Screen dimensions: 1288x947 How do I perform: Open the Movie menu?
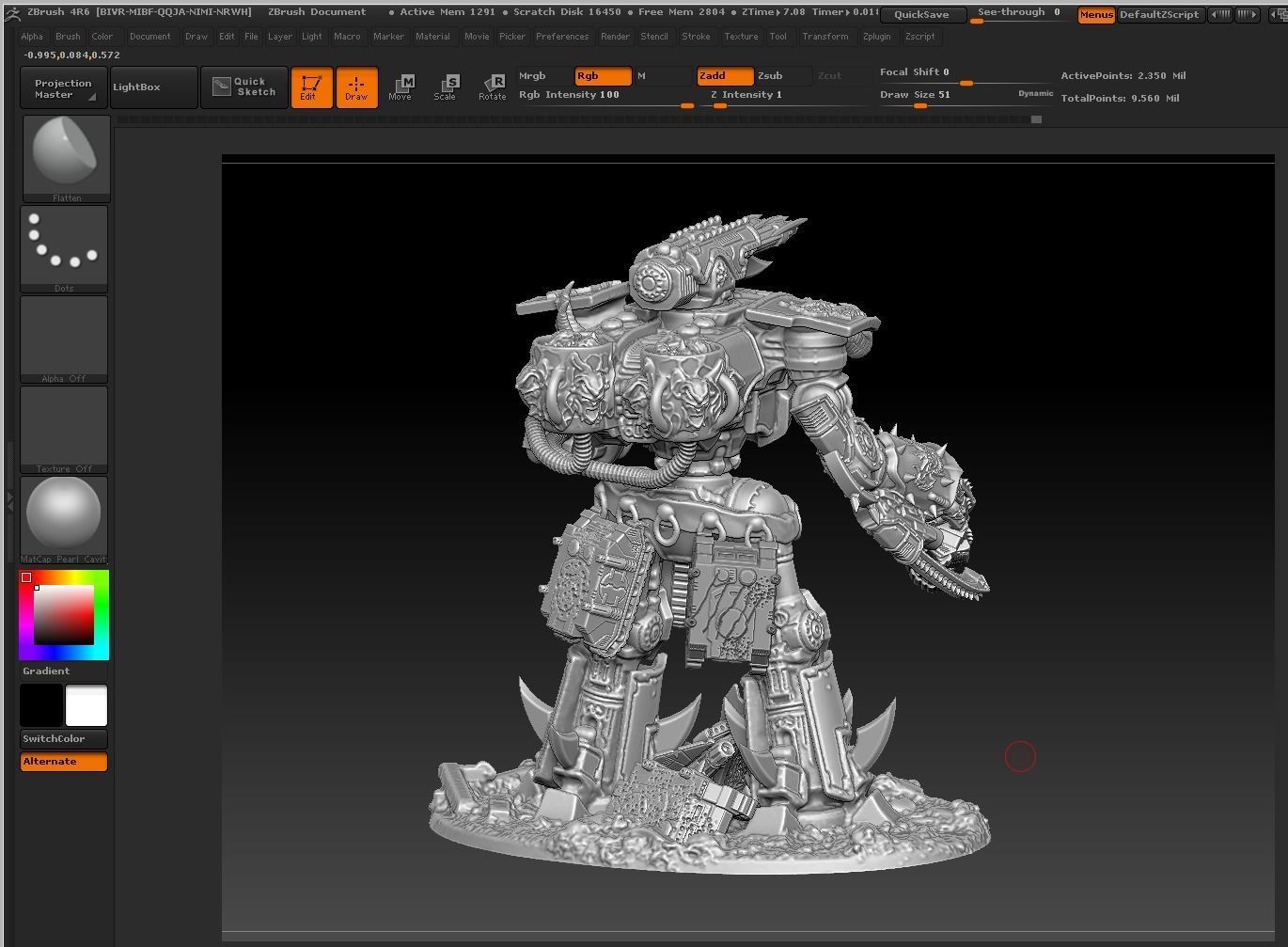click(x=477, y=37)
